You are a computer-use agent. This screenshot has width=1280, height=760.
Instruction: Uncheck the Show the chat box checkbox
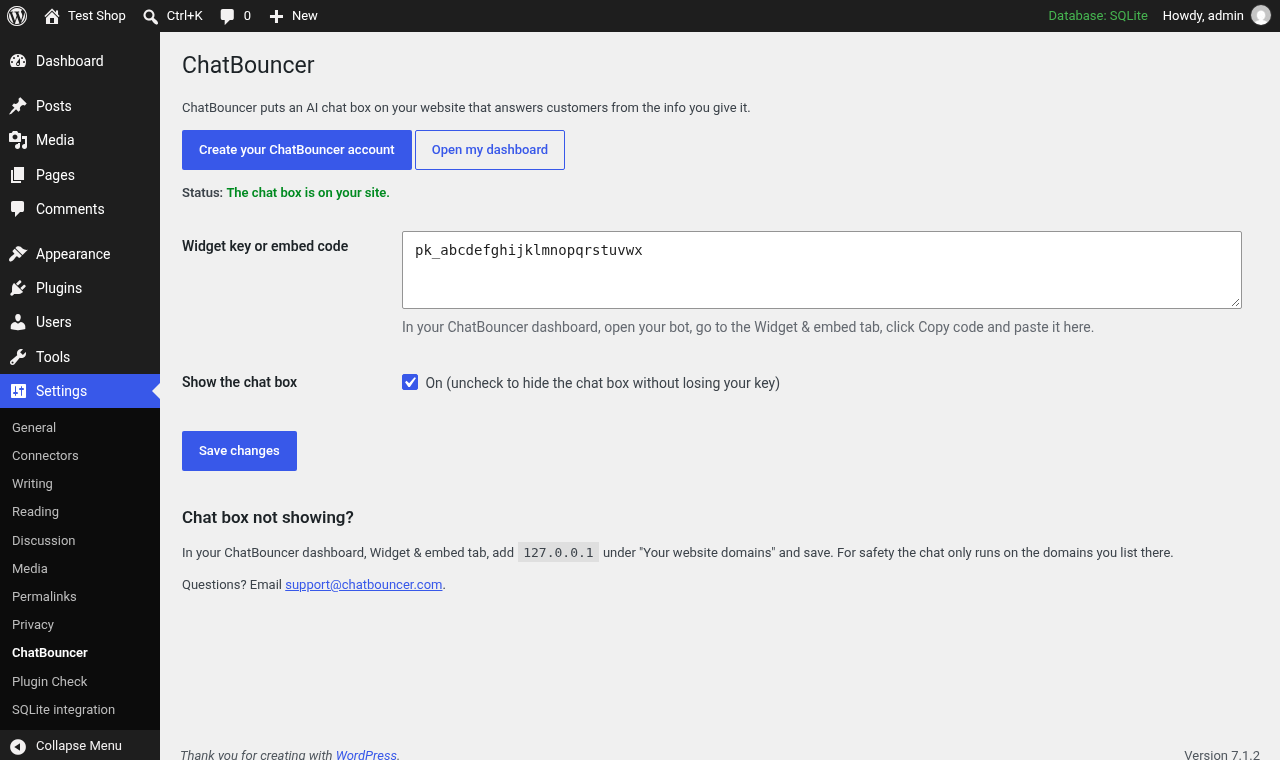coord(410,382)
